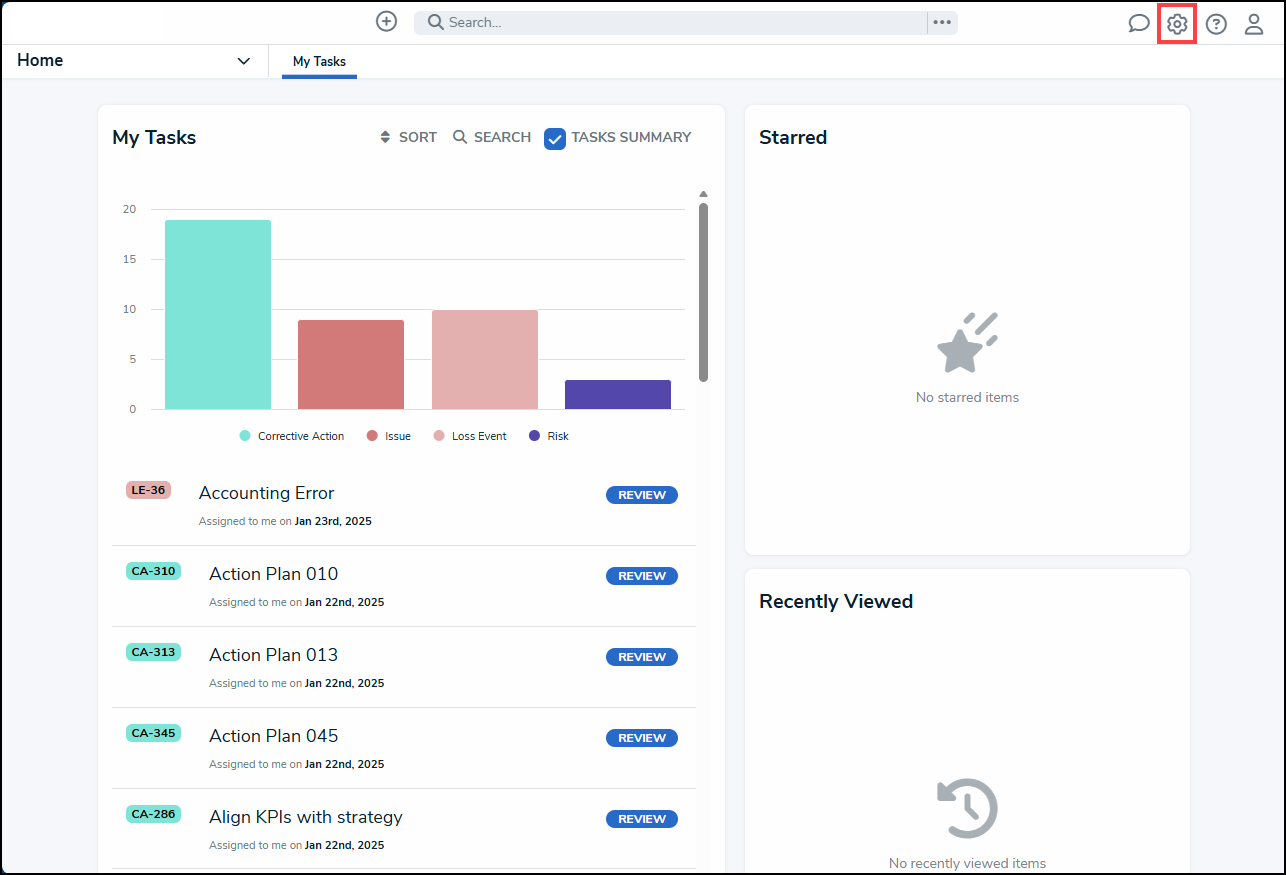Click the plus create-new icon
This screenshot has width=1286, height=875.
click(386, 22)
